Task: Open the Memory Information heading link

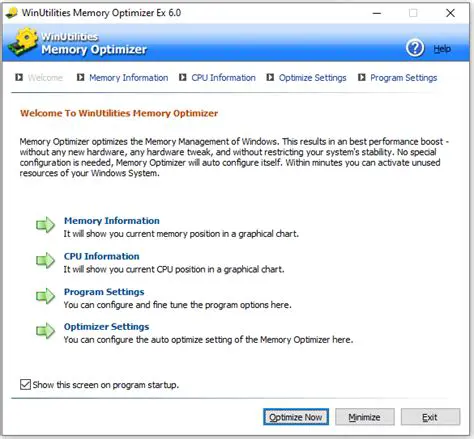Action: [x=112, y=221]
